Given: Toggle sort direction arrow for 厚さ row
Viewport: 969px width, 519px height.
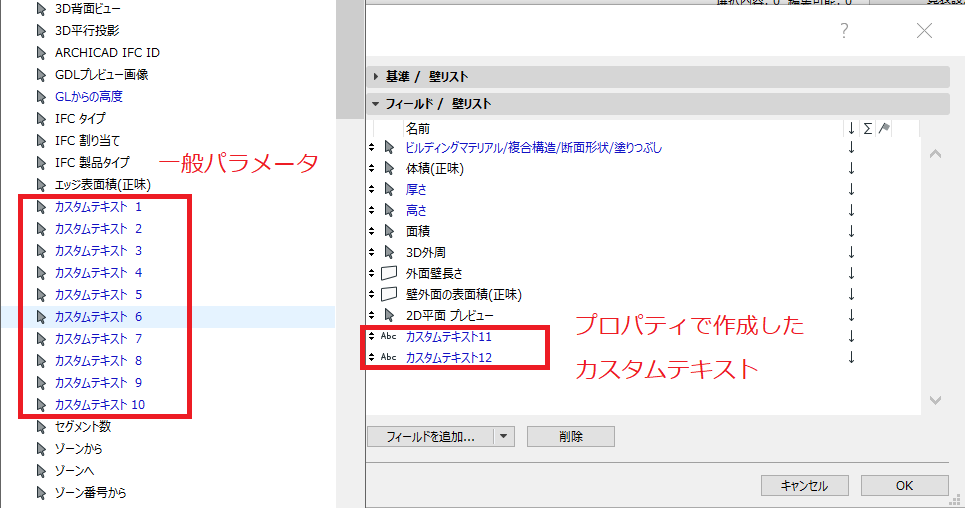Looking at the screenshot, I should tap(850, 189).
